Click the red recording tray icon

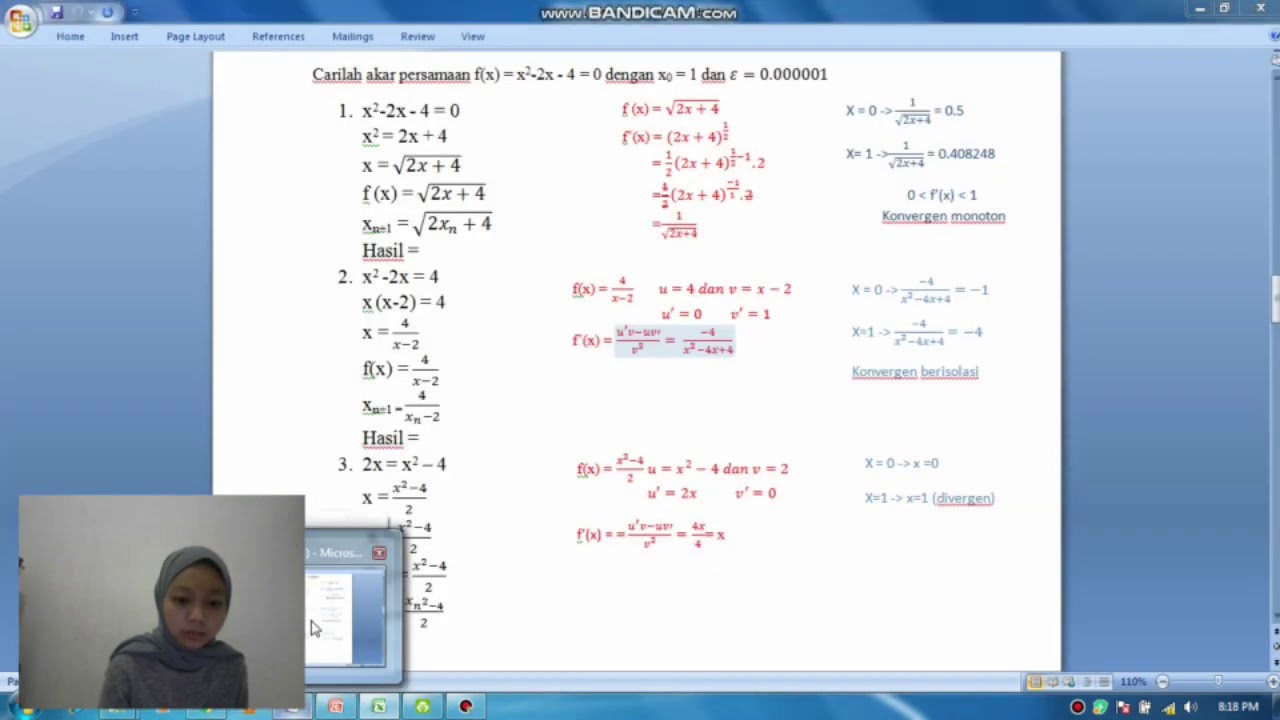point(1077,707)
